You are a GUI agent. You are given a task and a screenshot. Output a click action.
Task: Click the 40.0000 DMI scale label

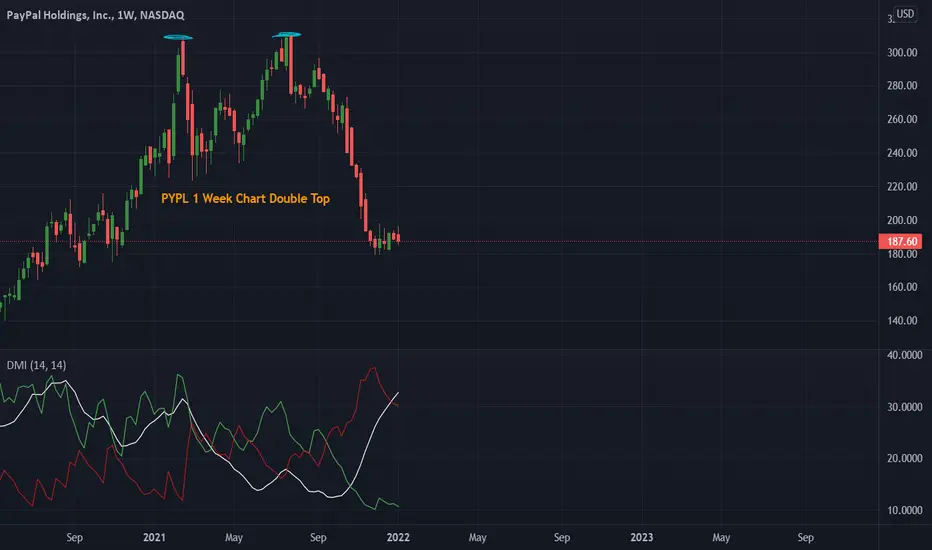[x=904, y=355]
